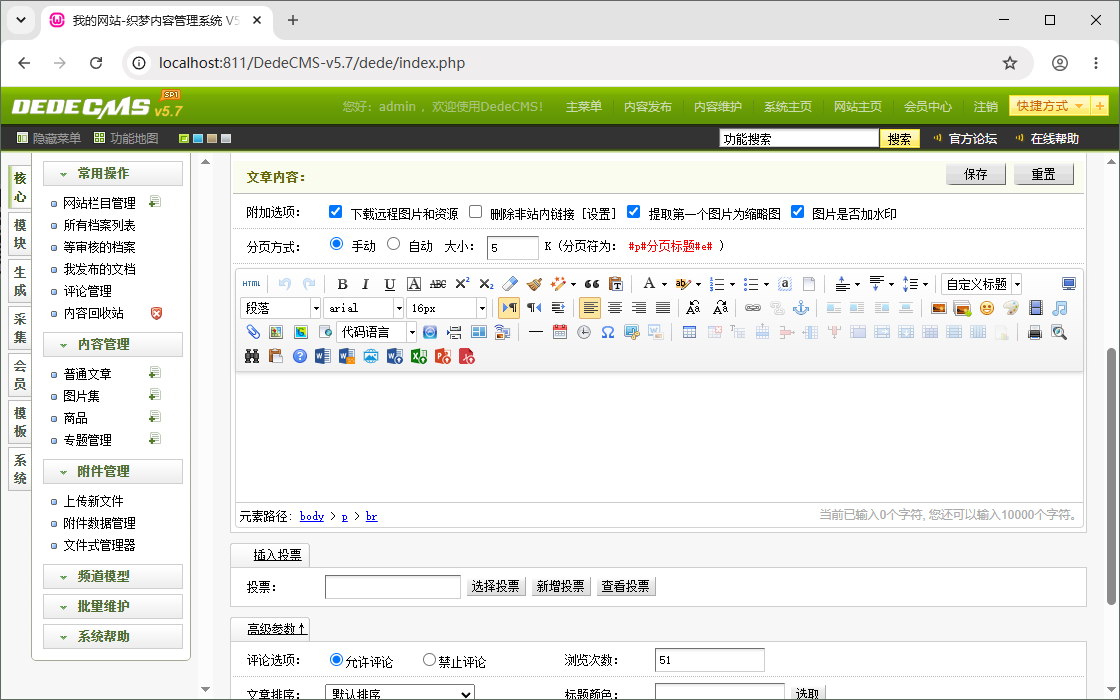Open the find-and-replace binoculars tool

[251, 356]
